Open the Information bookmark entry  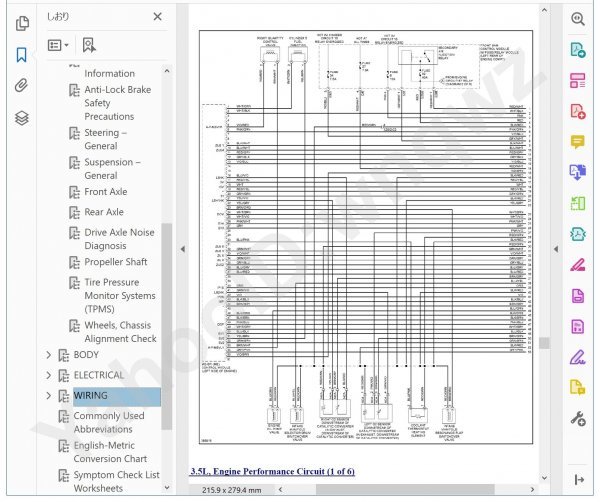tap(109, 73)
